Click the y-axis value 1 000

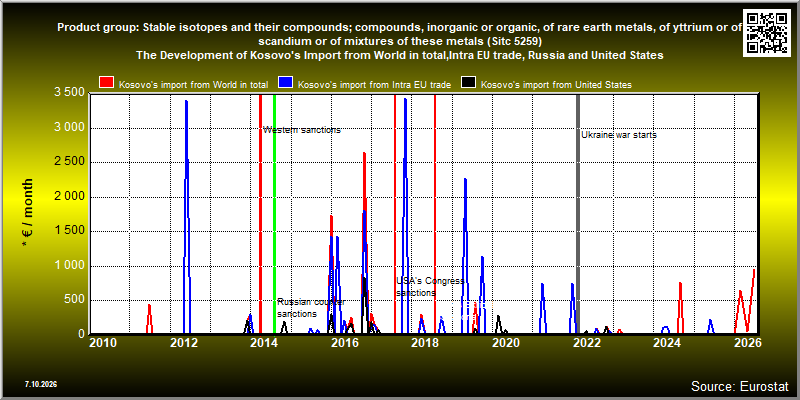(69, 266)
